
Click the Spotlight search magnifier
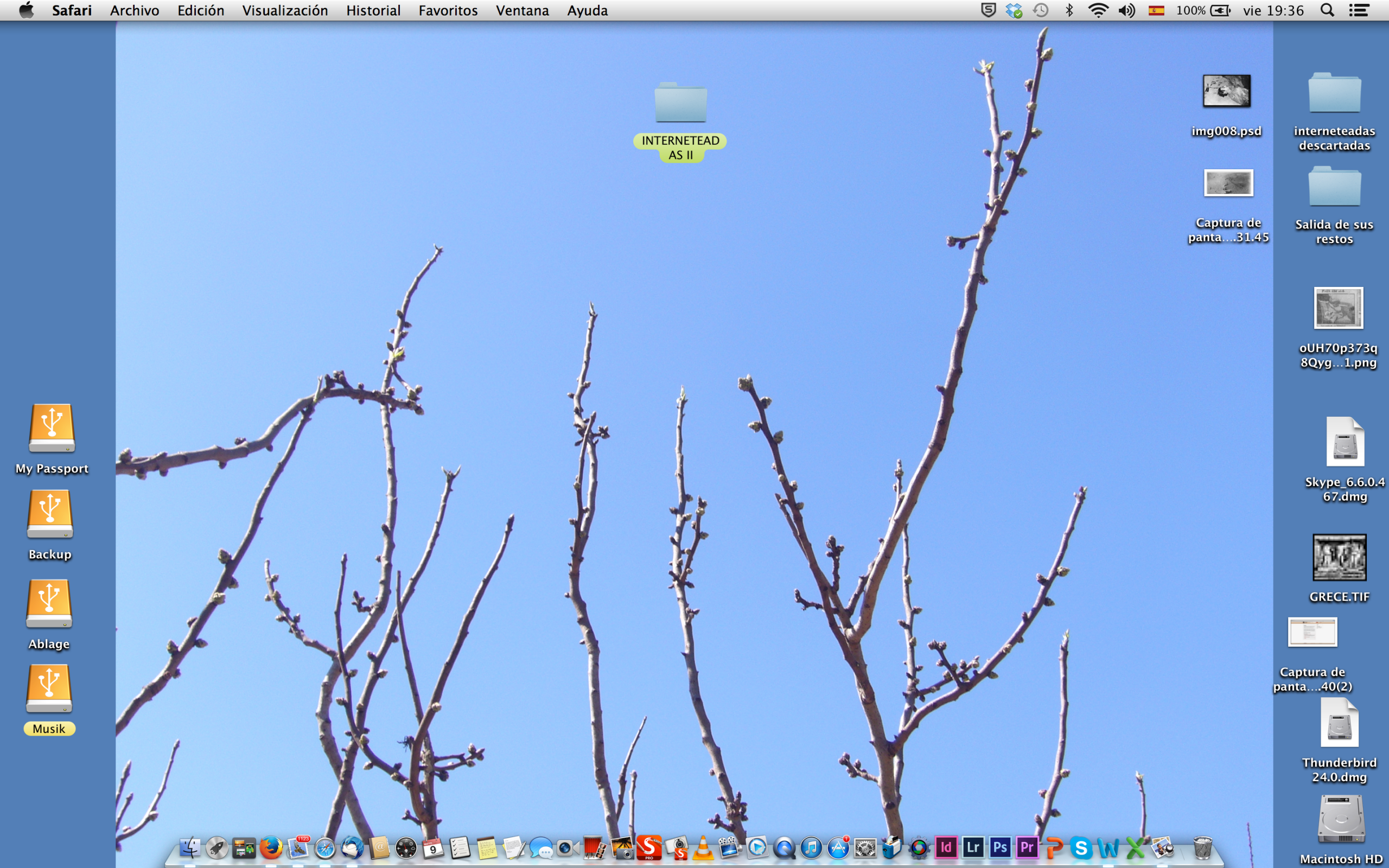click(1327, 10)
